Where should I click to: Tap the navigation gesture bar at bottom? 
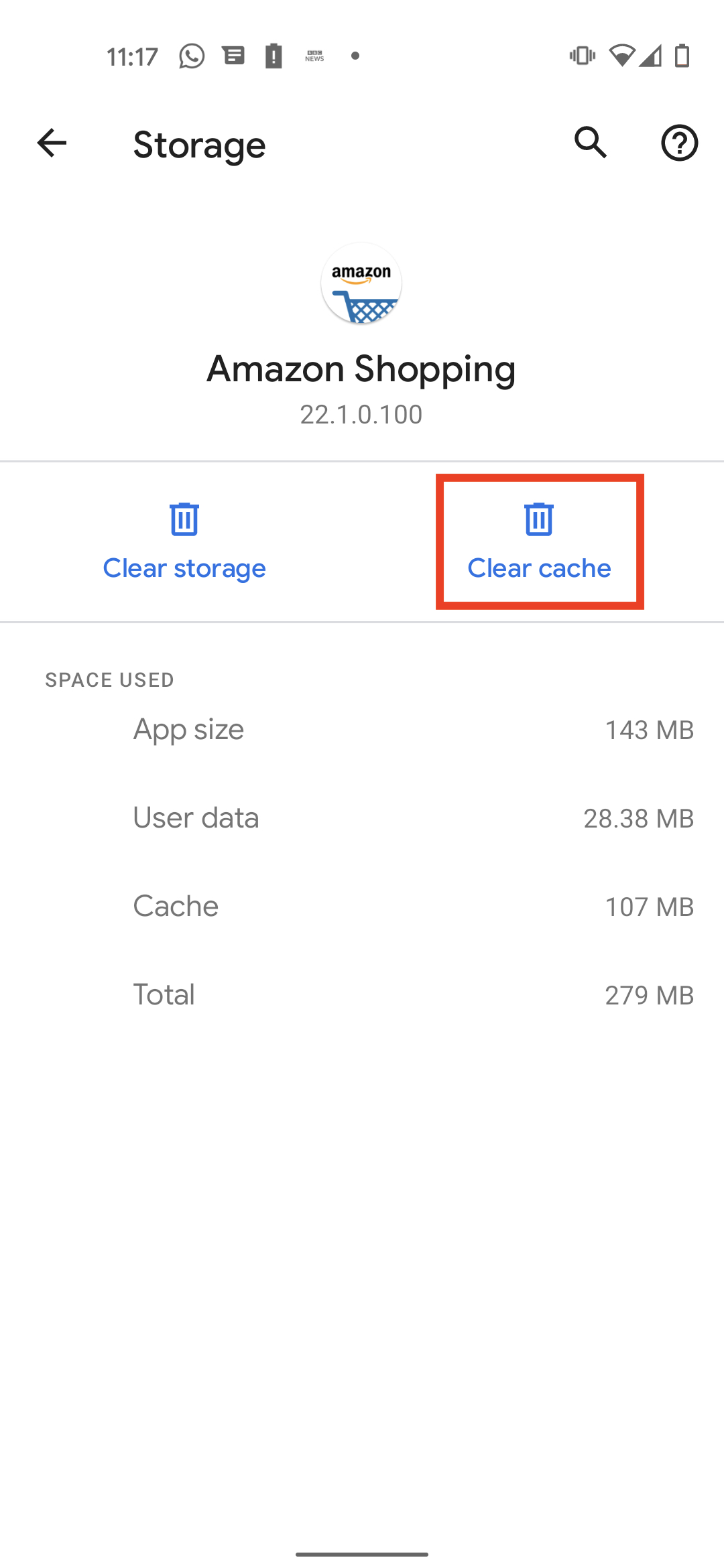click(362, 1554)
